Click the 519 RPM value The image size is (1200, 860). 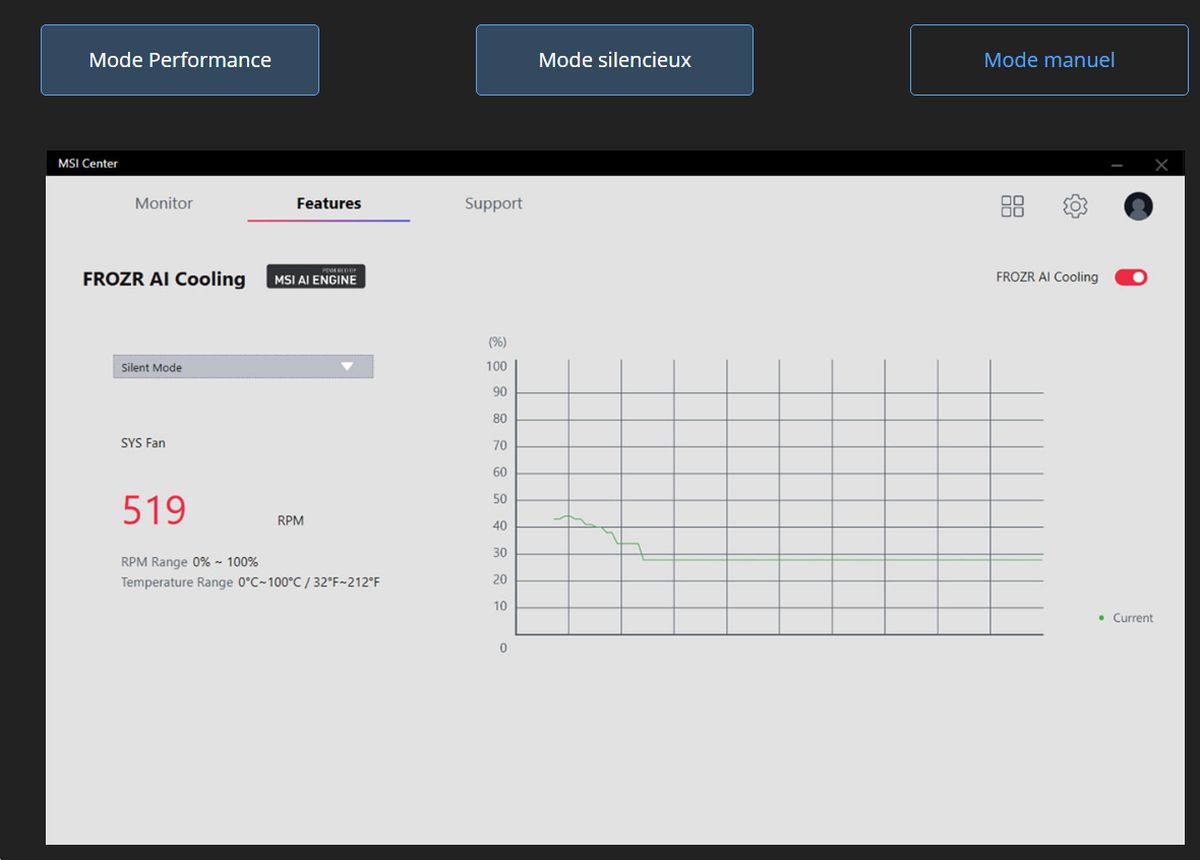tap(154, 511)
